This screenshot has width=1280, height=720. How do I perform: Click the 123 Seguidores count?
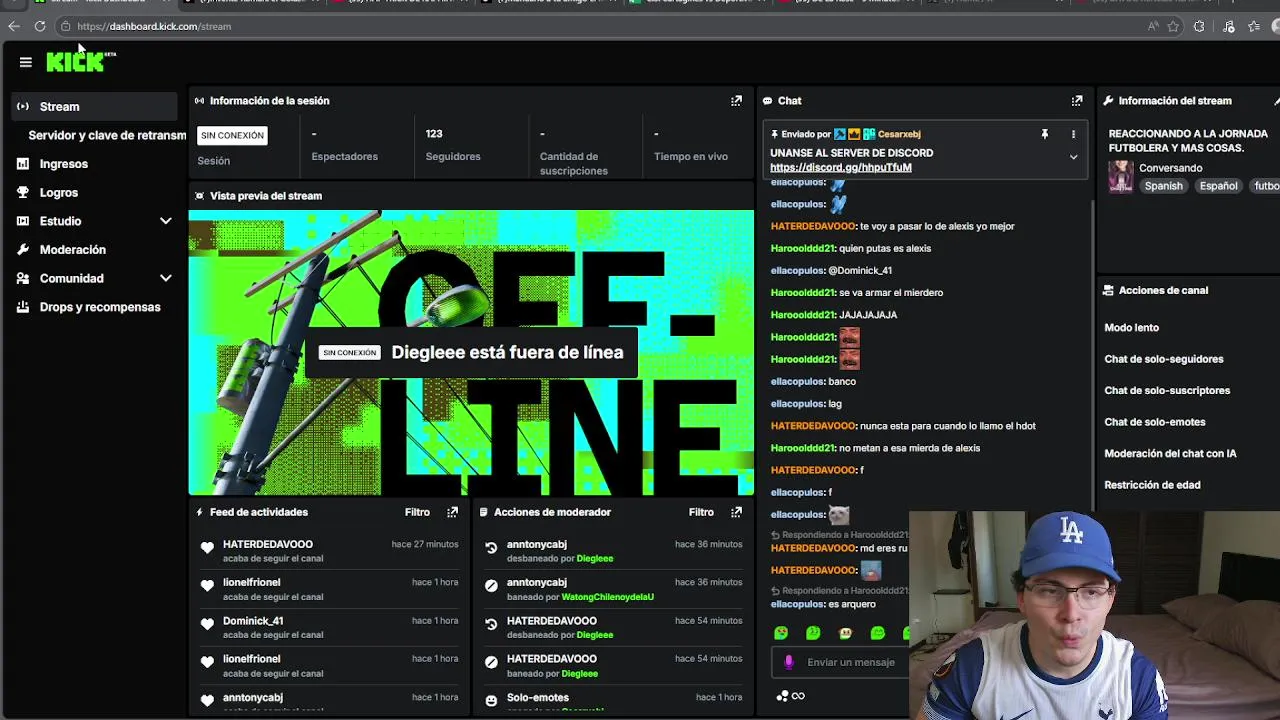[x=434, y=134]
